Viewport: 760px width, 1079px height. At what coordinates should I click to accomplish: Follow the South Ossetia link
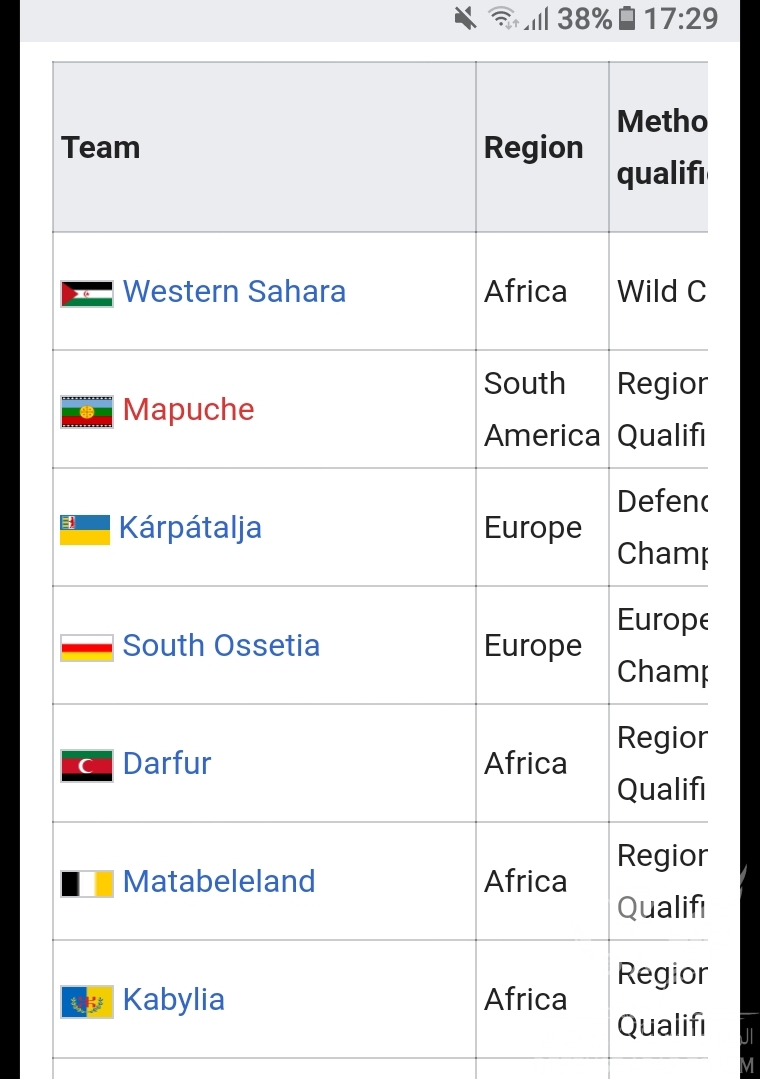click(221, 646)
